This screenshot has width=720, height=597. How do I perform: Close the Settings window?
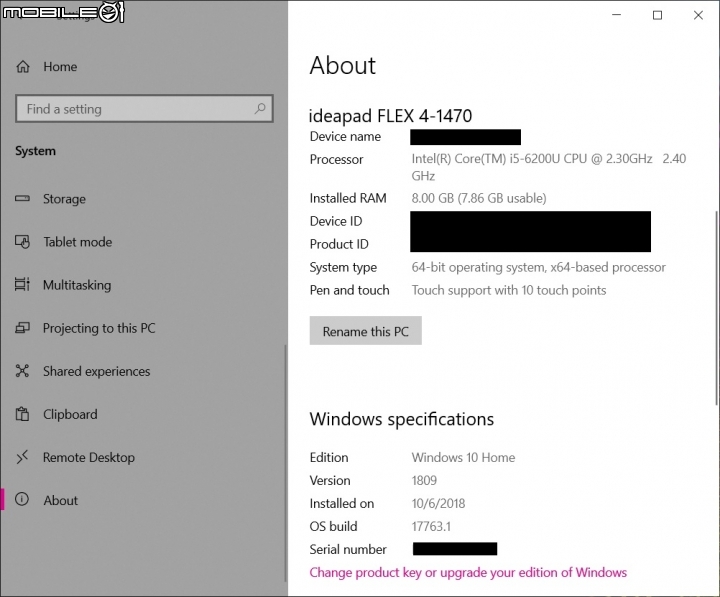pyautogui.click(x=698, y=15)
